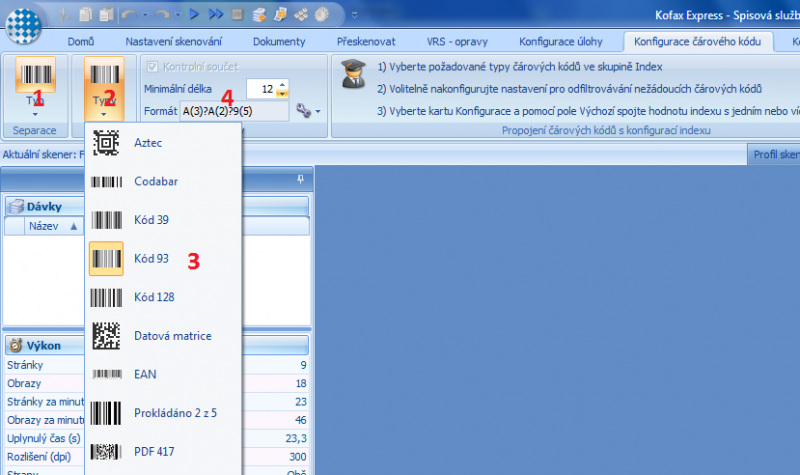Click the new batch stacked pages icon
The image size is (800, 475).
point(259,15)
